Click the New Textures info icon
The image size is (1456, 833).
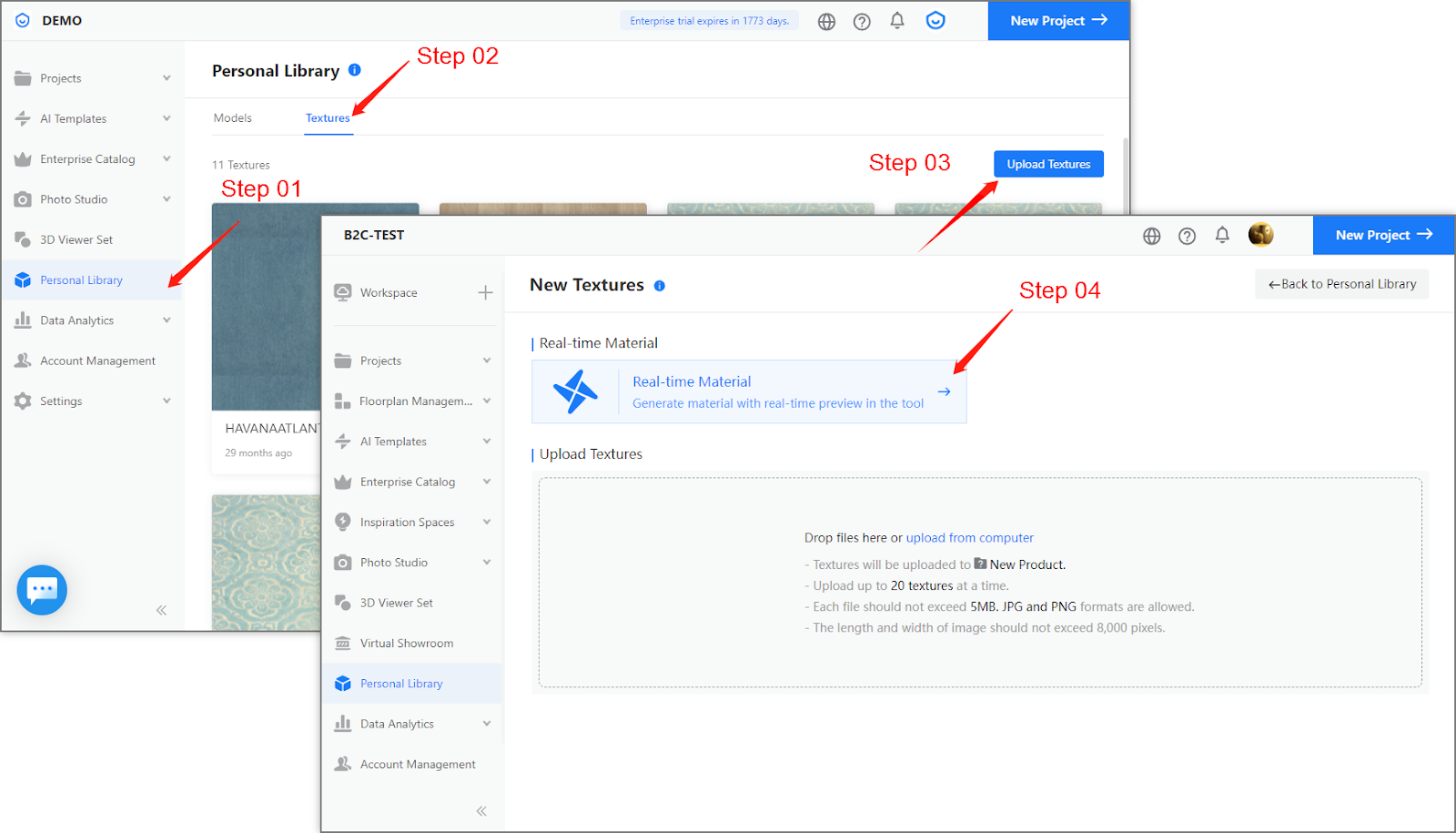click(660, 286)
